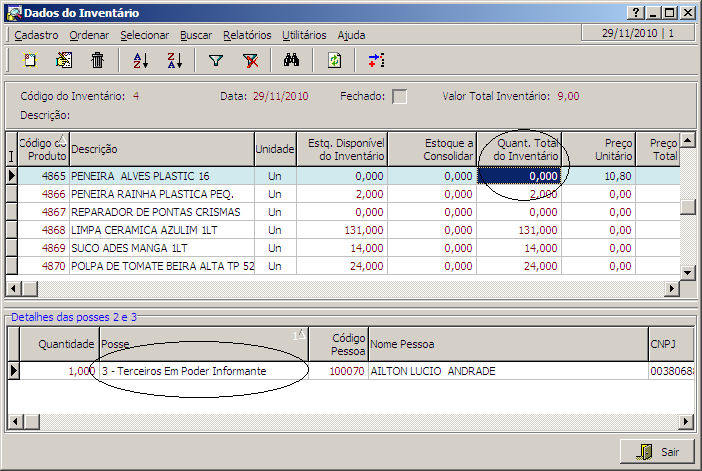Click the help question mark button
The height and width of the screenshot is (471, 702).
635,13
